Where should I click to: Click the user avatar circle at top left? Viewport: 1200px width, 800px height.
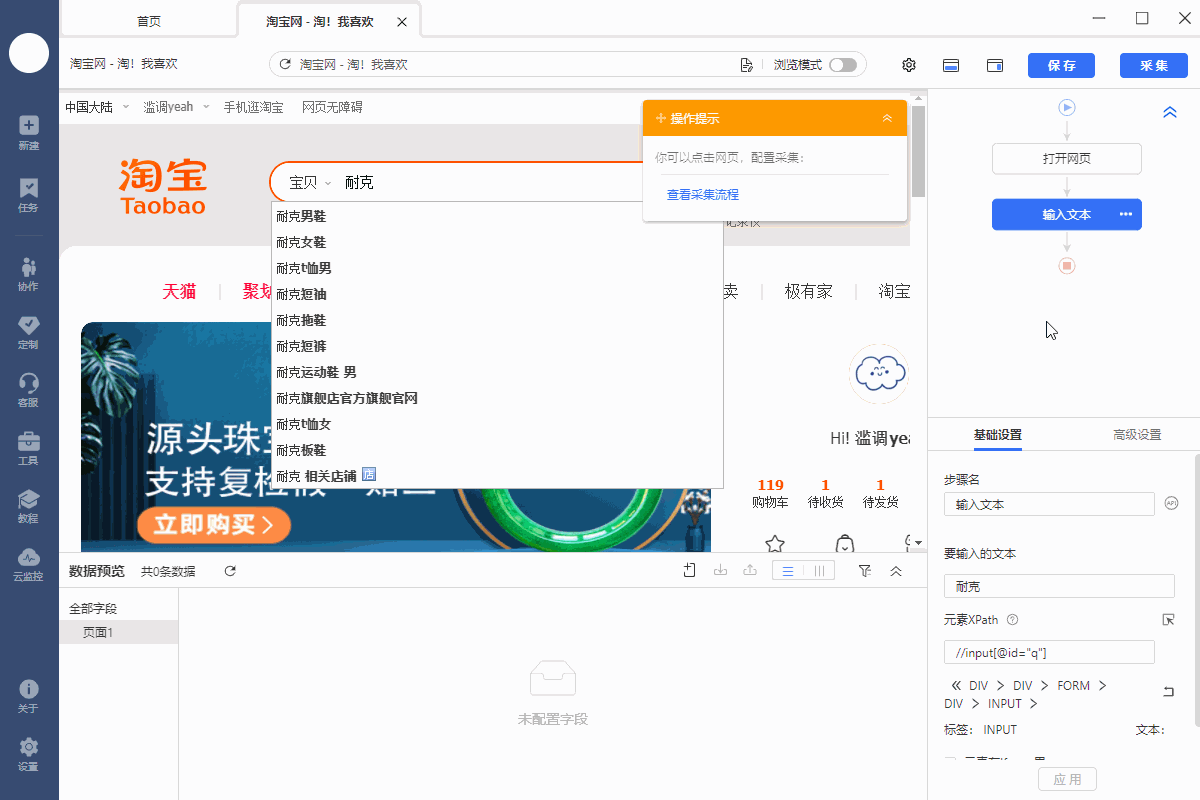tap(29, 52)
